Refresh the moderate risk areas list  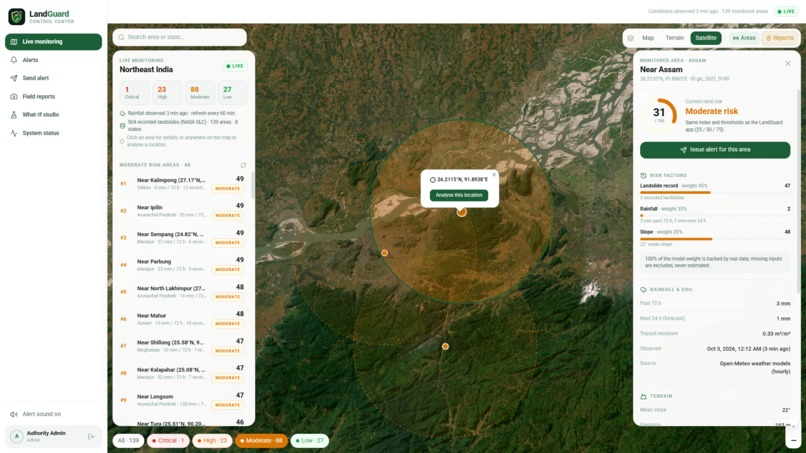243,165
